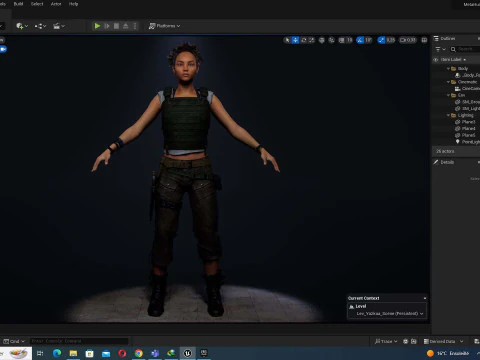480x360 pixels.
Task: Collapse the Current Context overlay
Action: point(425,298)
